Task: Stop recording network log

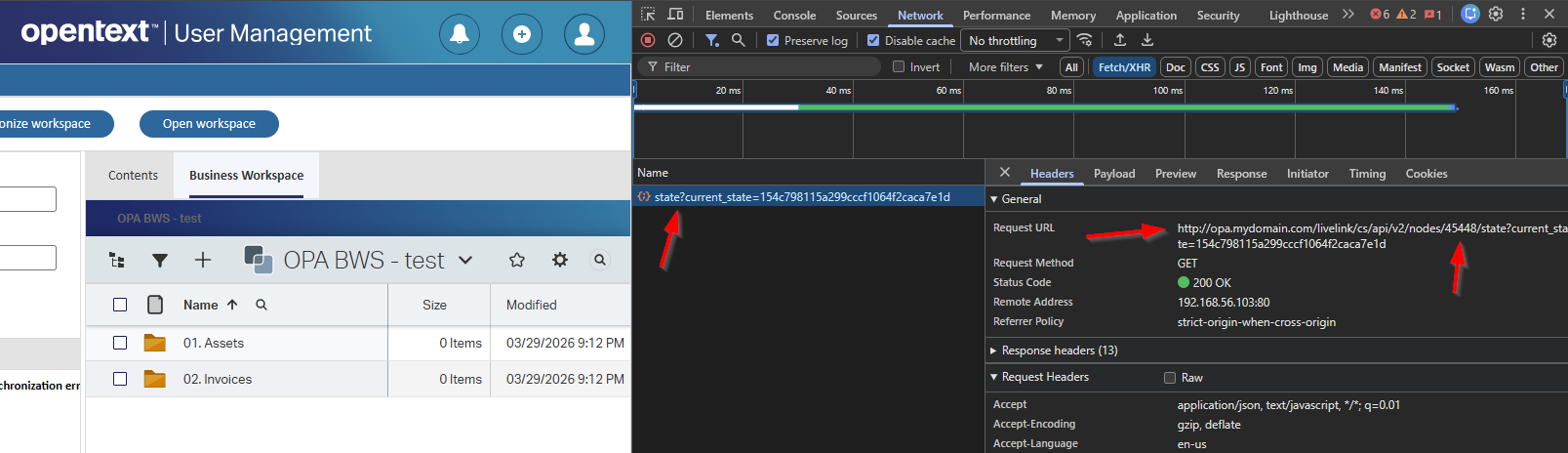Action: (648, 40)
